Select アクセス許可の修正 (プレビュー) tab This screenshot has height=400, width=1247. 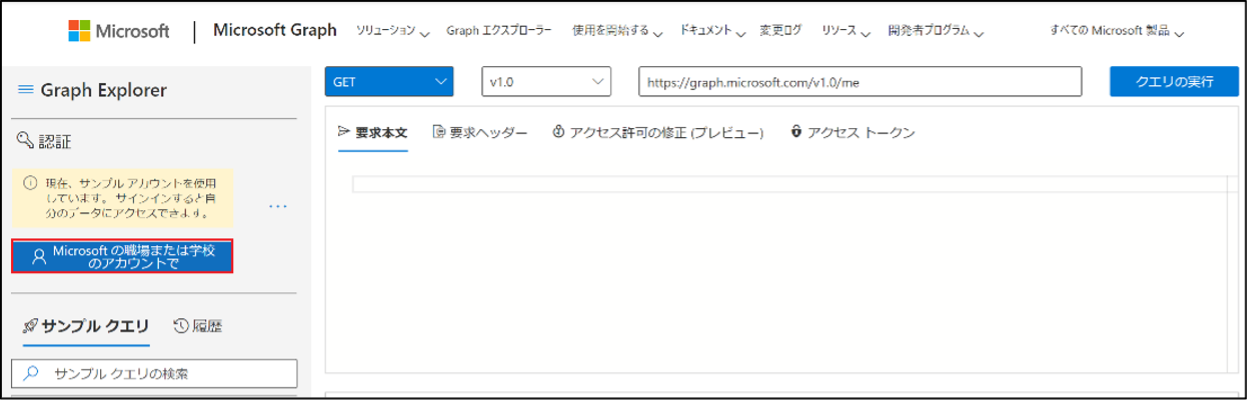click(658, 133)
